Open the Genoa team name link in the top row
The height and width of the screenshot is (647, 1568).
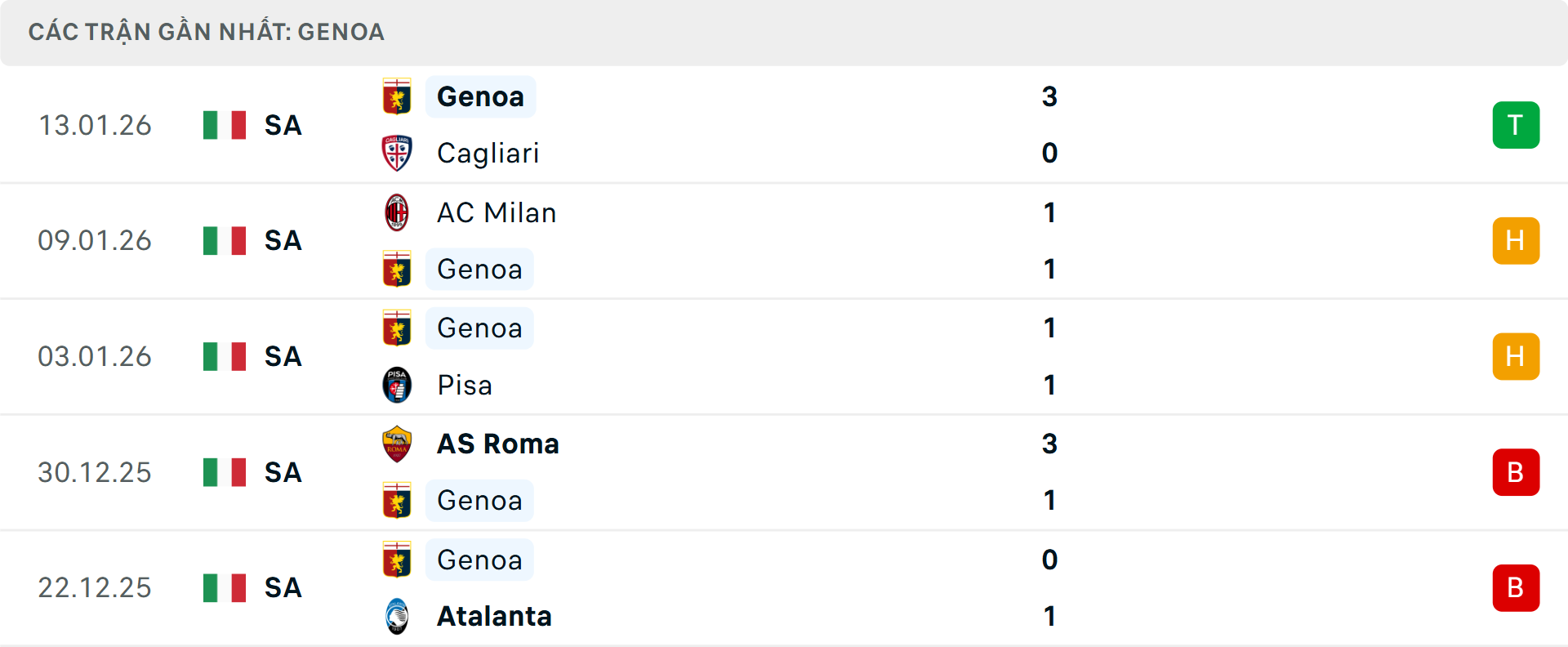(480, 96)
